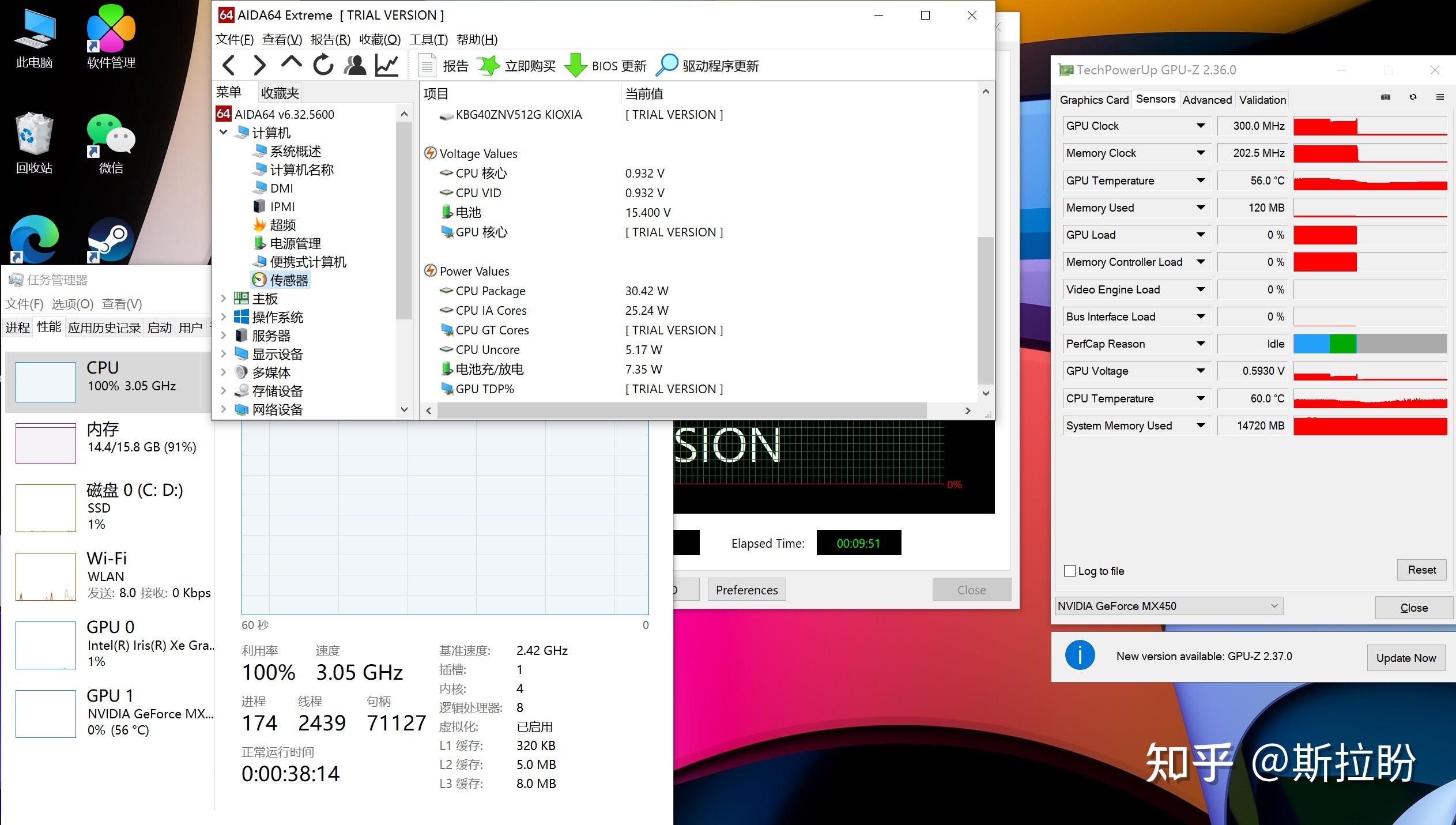Select 便携式计算机 tree item

(x=299, y=262)
